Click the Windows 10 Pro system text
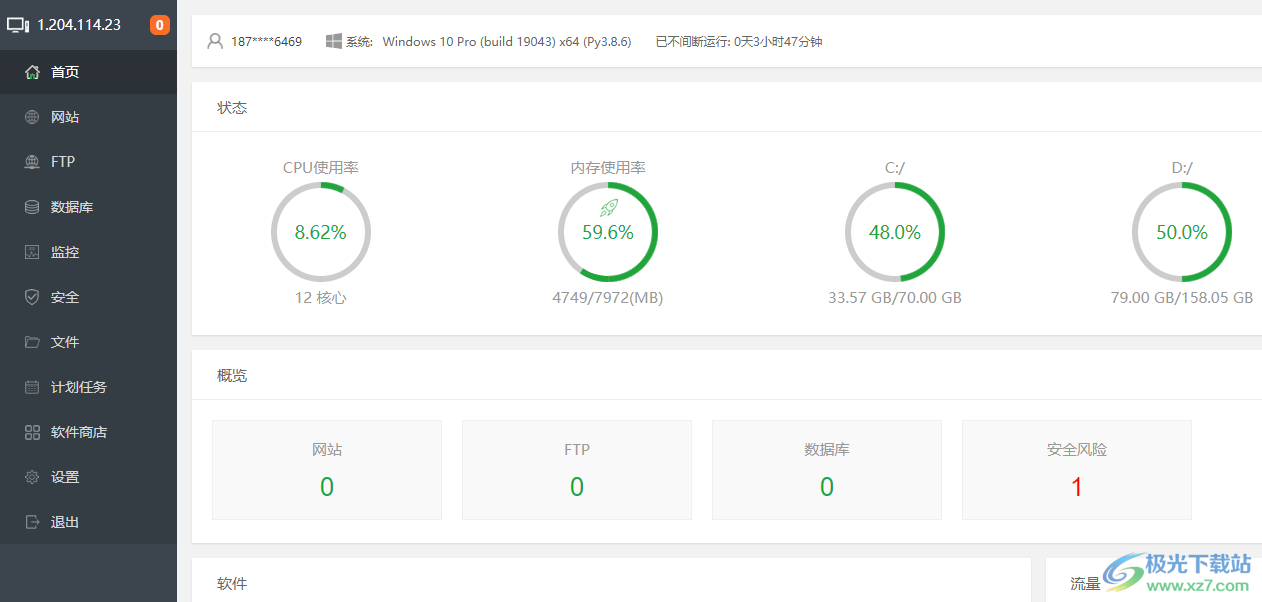The image size is (1262, 602). pos(507,42)
